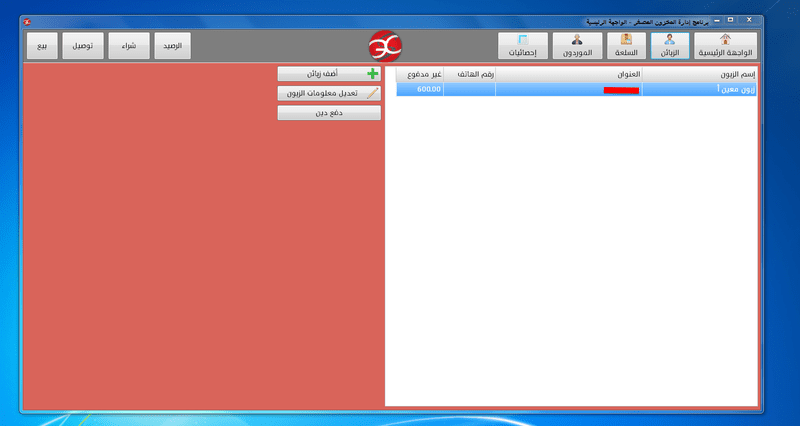This screenshot has width=800, height=426.
Task: Click the green plus icon
Action: (373, 74)
